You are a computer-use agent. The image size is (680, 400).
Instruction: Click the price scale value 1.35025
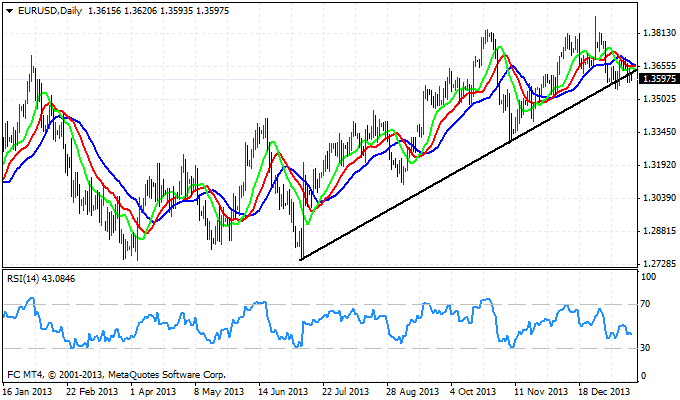[x=660, y=99]
